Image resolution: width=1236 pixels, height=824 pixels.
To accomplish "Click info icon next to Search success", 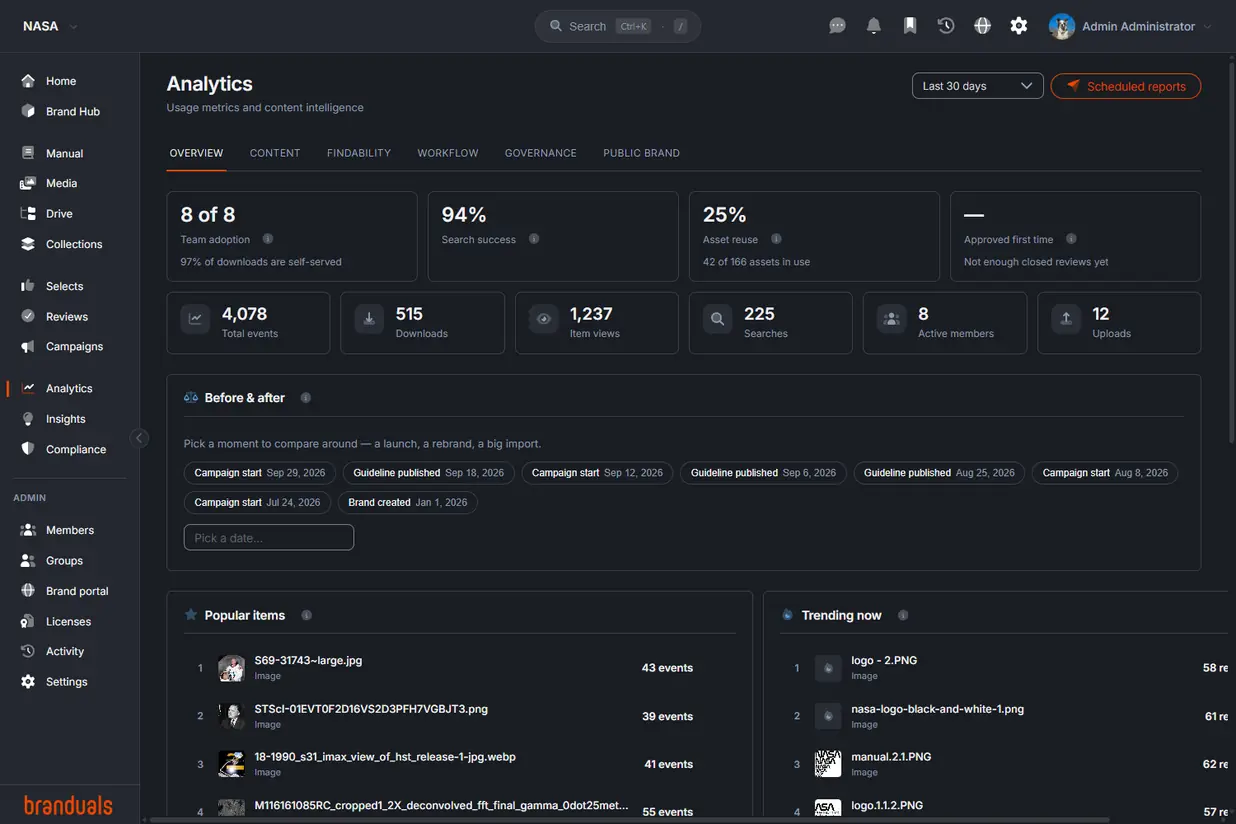I will coord(534,239).
